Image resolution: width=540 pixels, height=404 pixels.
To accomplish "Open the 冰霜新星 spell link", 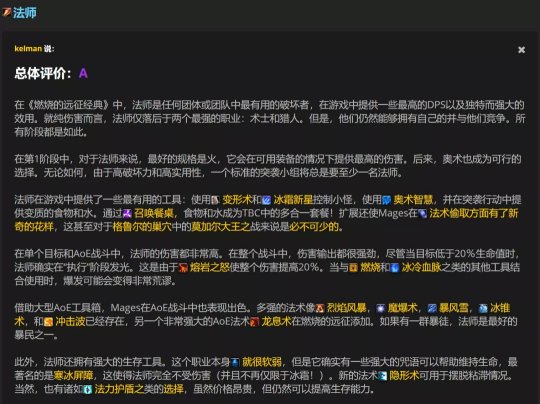I will [x=293, y=200].
